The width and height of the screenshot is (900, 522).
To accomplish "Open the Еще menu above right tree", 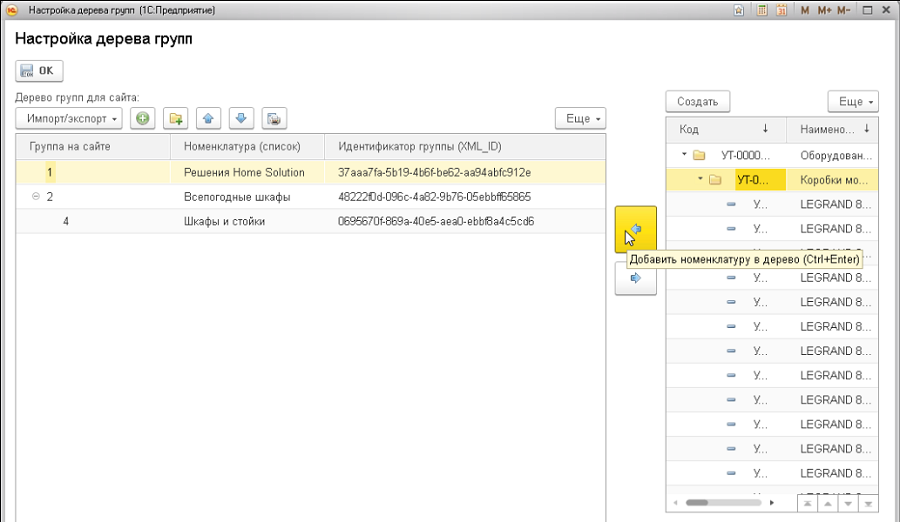I will click(x=854, y=102).
